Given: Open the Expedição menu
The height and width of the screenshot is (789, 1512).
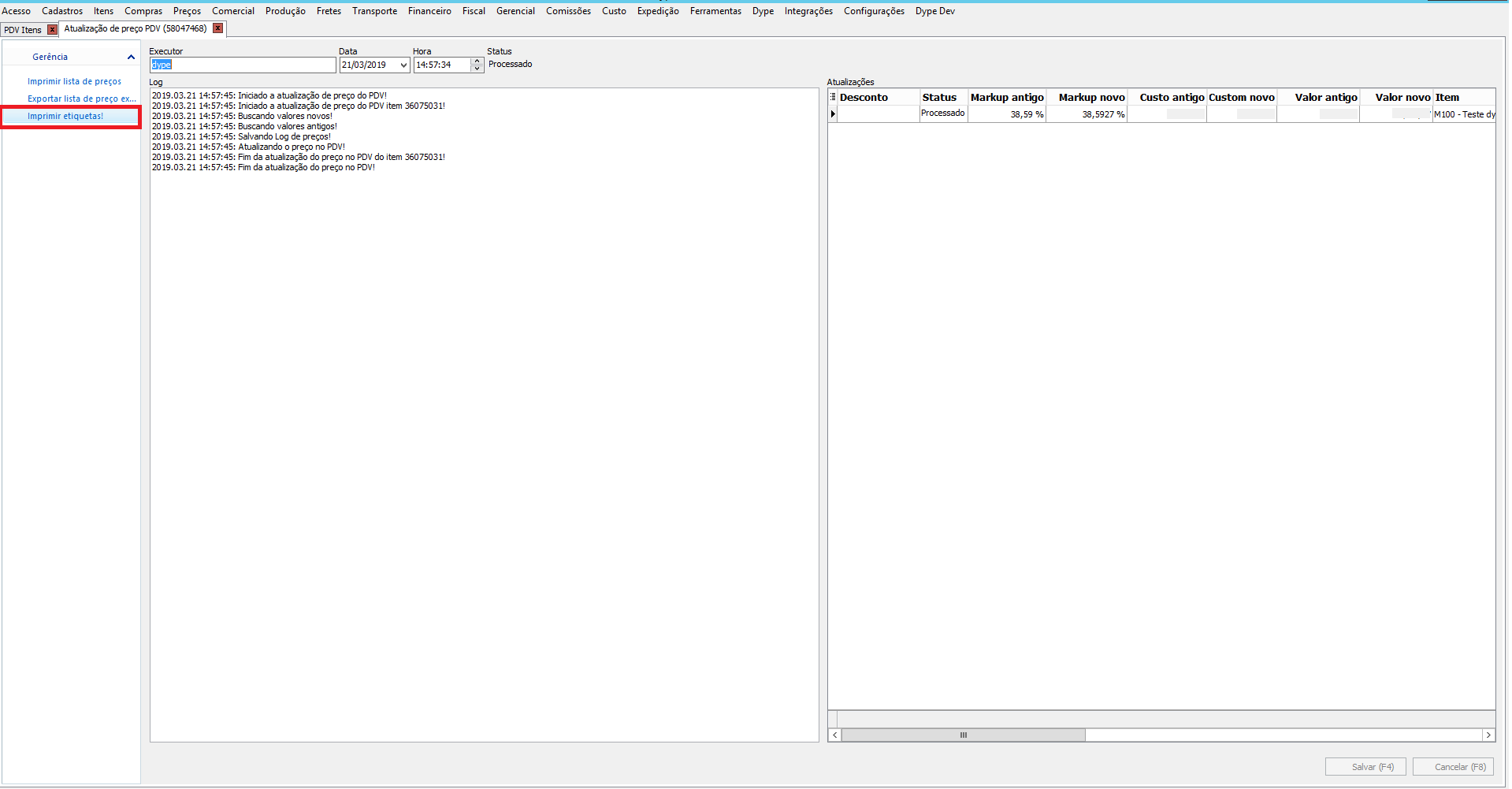Looking at the screenshot, I should (x=659, y=11).
